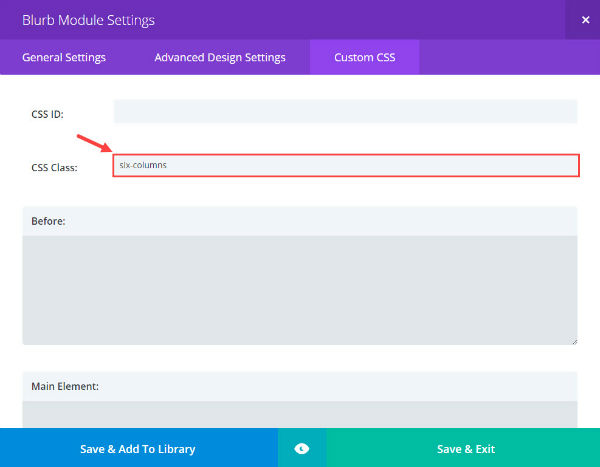Focus the empty CSS ID input field
Viewport: 600px width, 467px height.
[346, 112]
